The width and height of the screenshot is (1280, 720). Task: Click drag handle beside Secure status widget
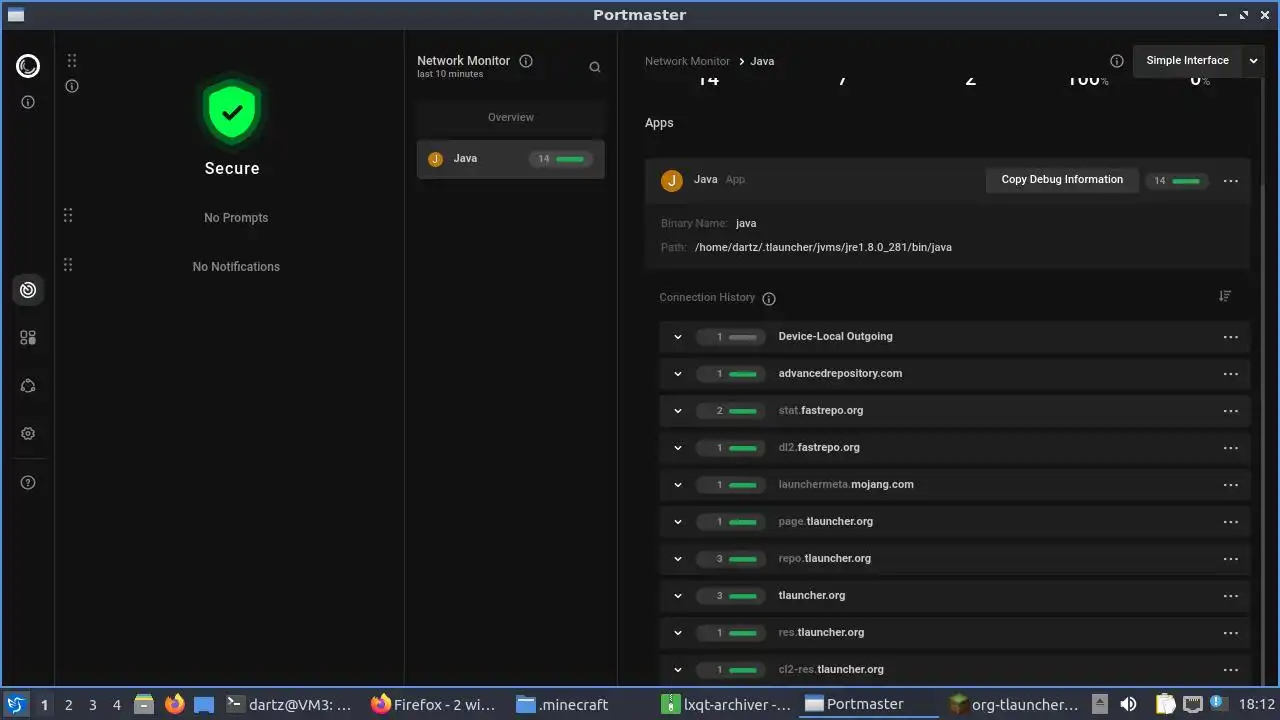pyautogui.click(x=72, y=61)
